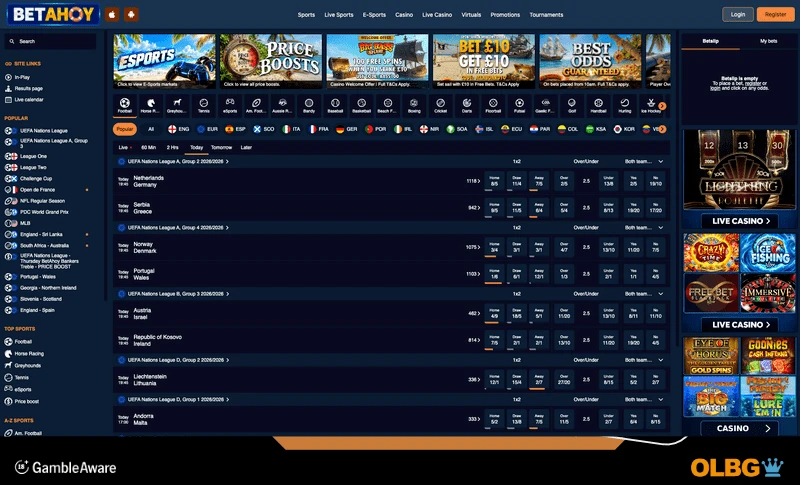The width and height of the screenshot is (800, 485).
Task: Filter leagues by ITA flag
Action: [292, 129]
